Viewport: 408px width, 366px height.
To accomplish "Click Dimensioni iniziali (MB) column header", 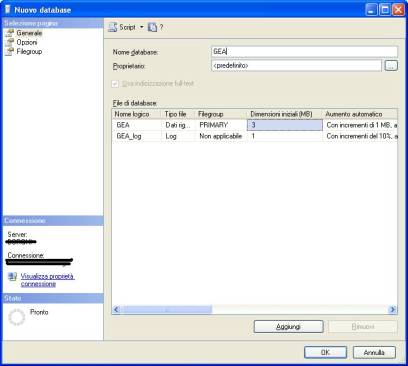I will [285, 114].
